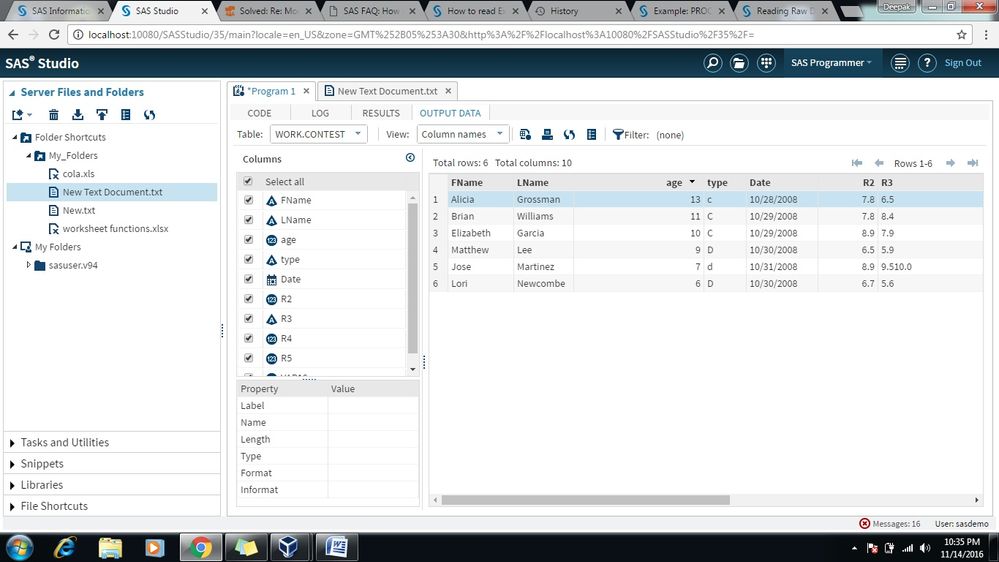Expand the Libraries section
This screenshot has height=562, width=999.
[12, 486]
